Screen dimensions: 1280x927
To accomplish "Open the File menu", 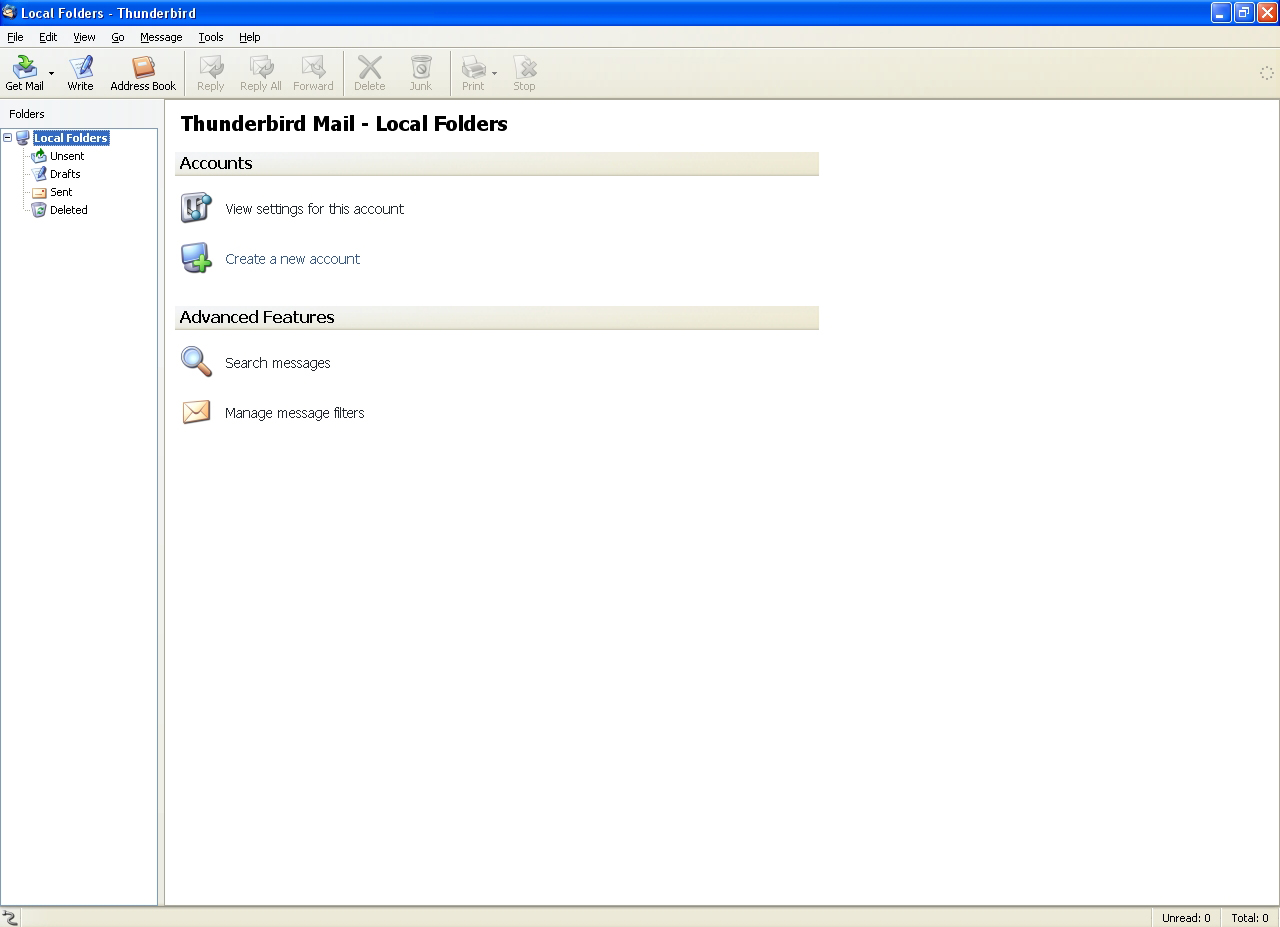I will [x=15, y=37].
